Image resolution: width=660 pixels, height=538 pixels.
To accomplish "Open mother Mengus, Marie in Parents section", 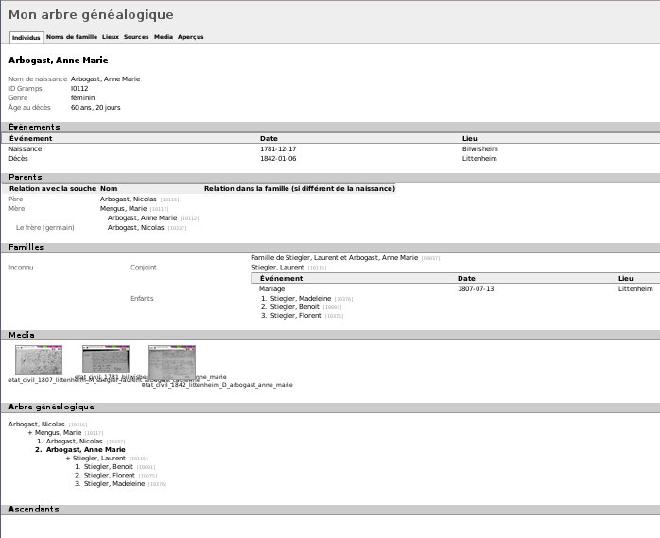I will click(124, 208).
